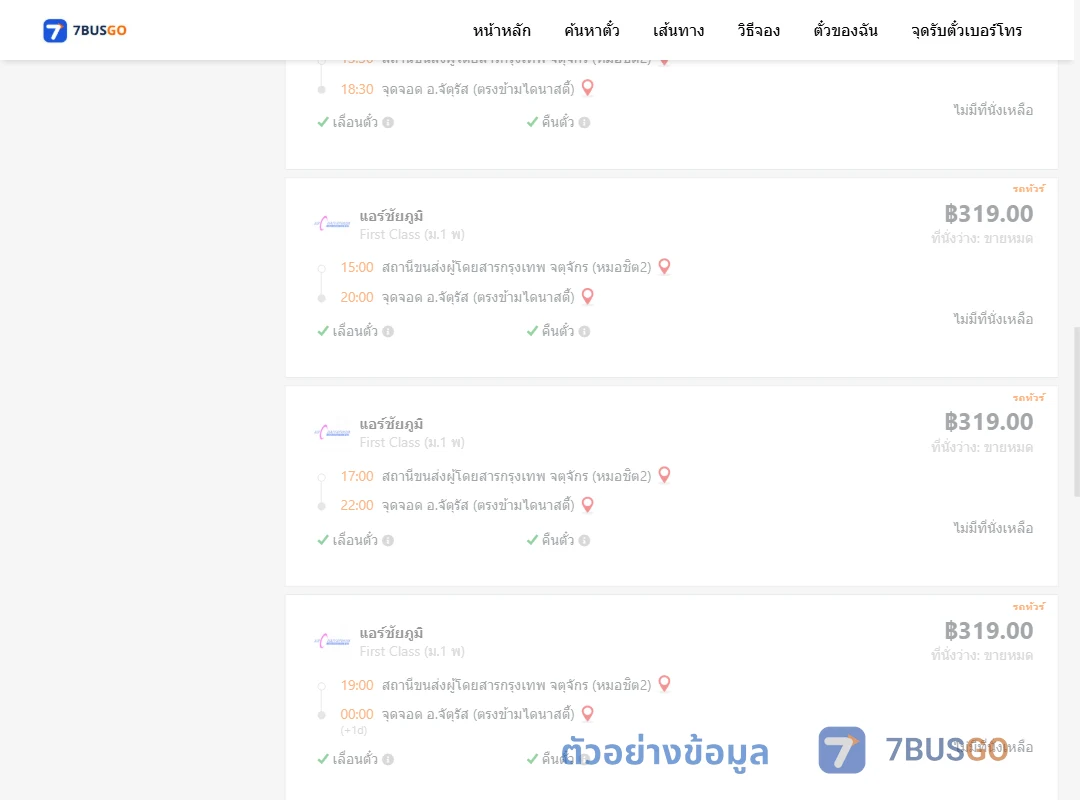
Task: Open จุดรับตั๋วเบอร์โทร menu item
Action: coord(966,30)
